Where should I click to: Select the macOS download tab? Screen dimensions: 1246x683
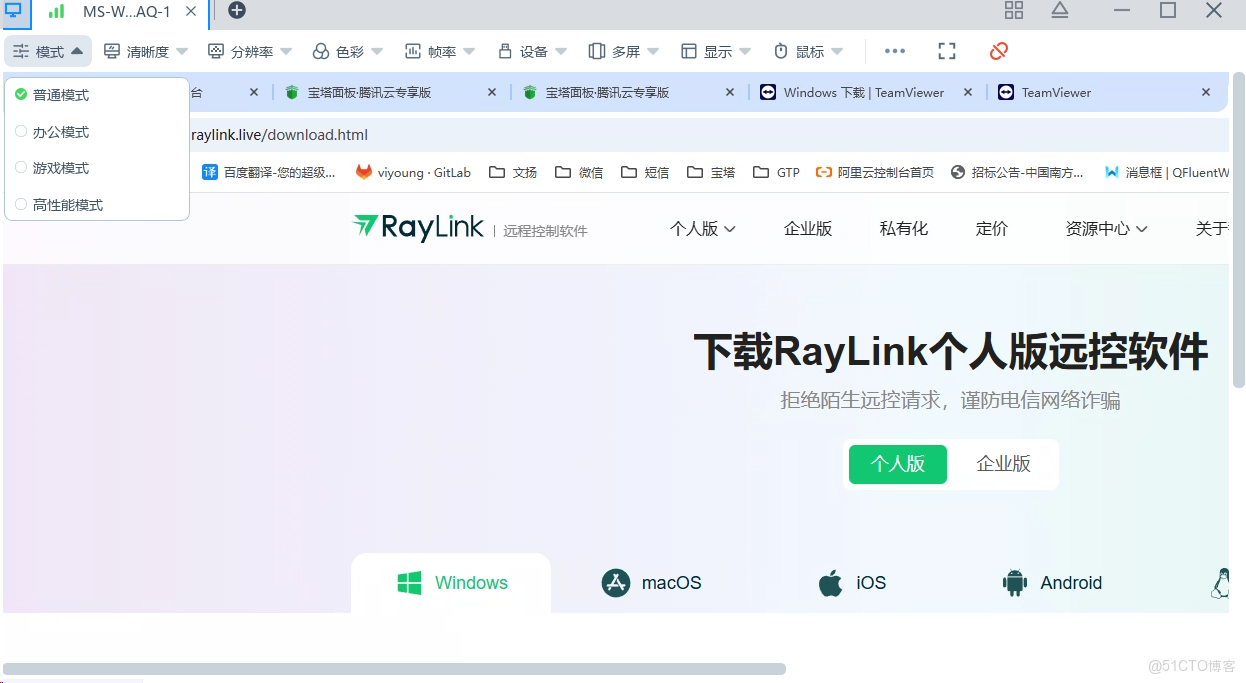point(652,583)
